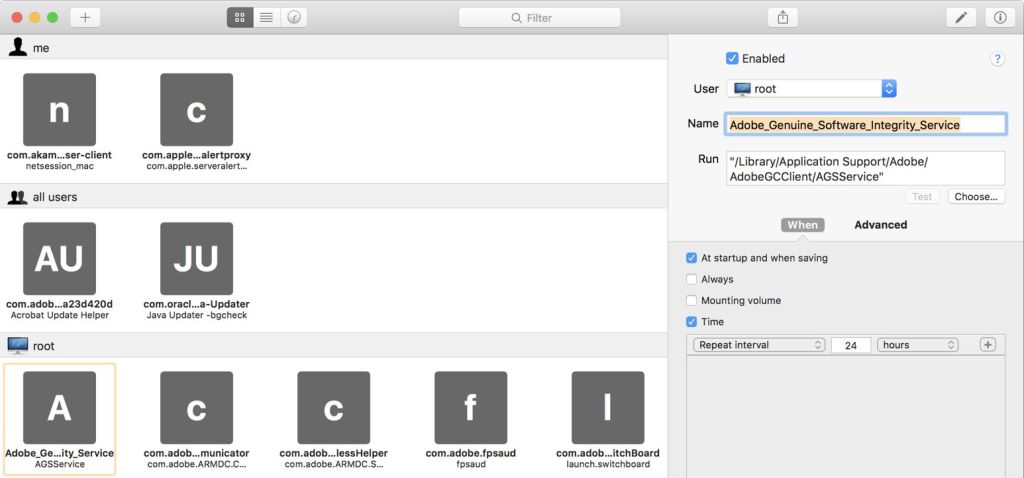1024x478 pixels.
Task: Switch to the Advanced tab
Action: tap(880, 225)
